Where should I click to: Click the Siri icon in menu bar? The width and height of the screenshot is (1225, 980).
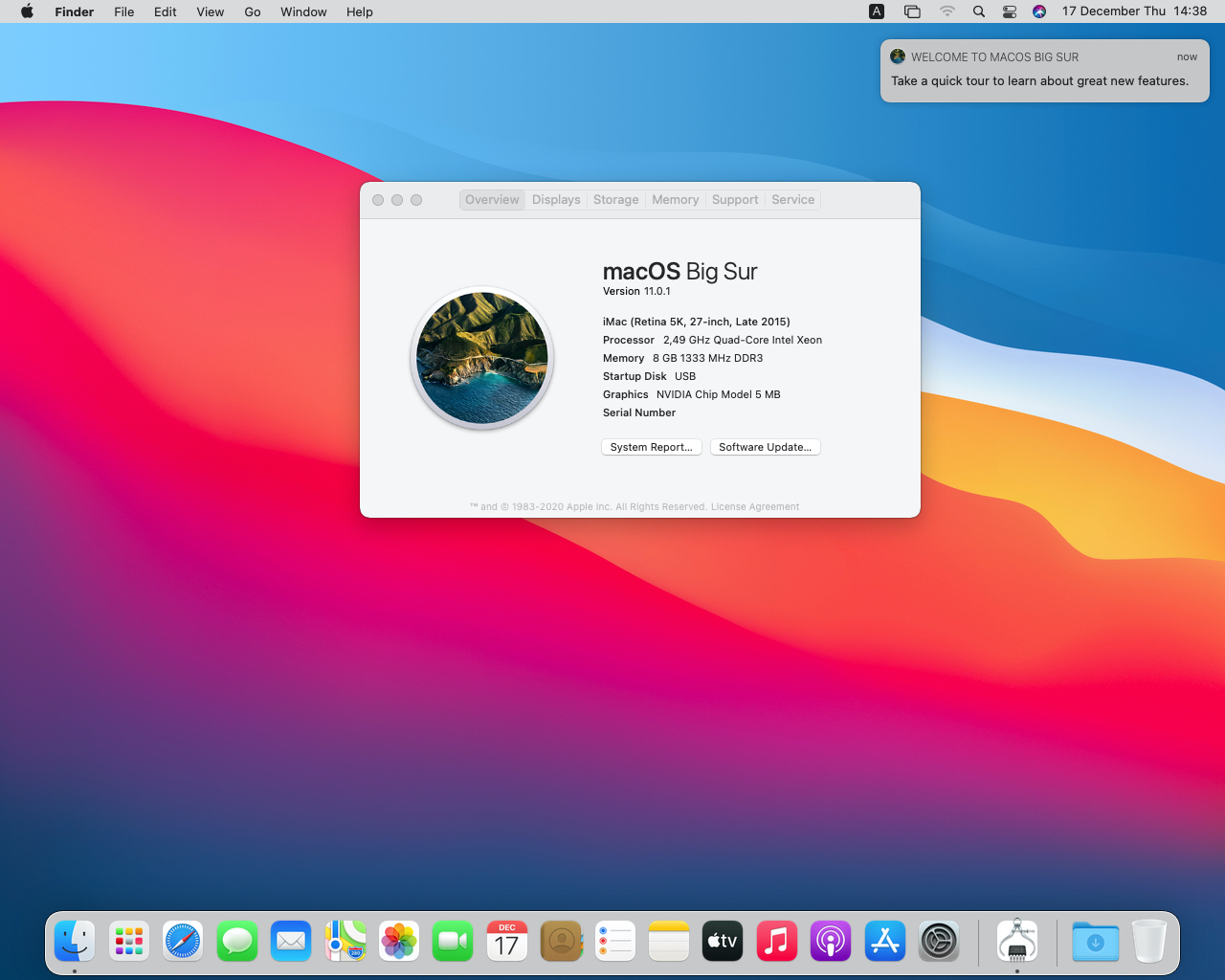point(1039,11)
